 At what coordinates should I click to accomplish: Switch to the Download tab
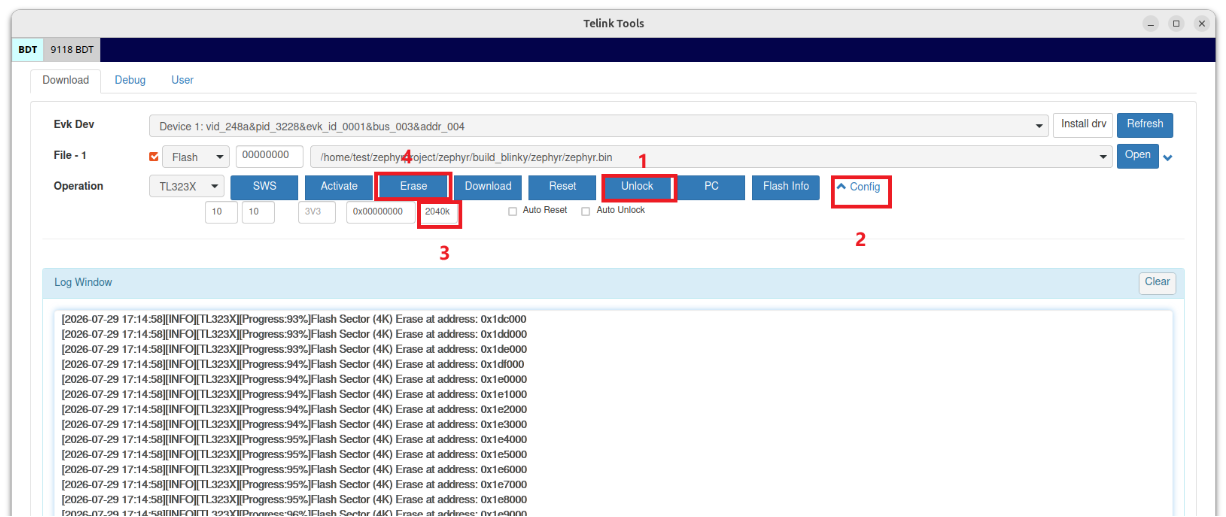tap(65, 80)
